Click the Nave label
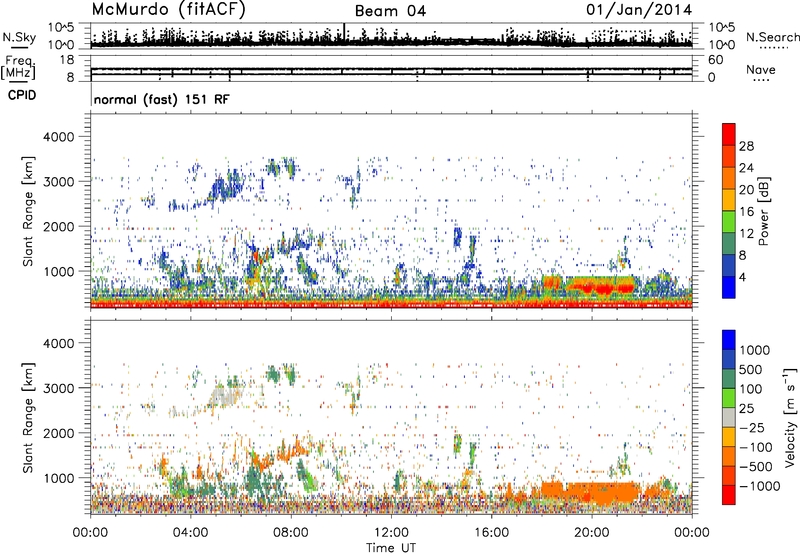The width and height of the screenshot is (800, 554). pyautogui.click(x=761, y=69)
